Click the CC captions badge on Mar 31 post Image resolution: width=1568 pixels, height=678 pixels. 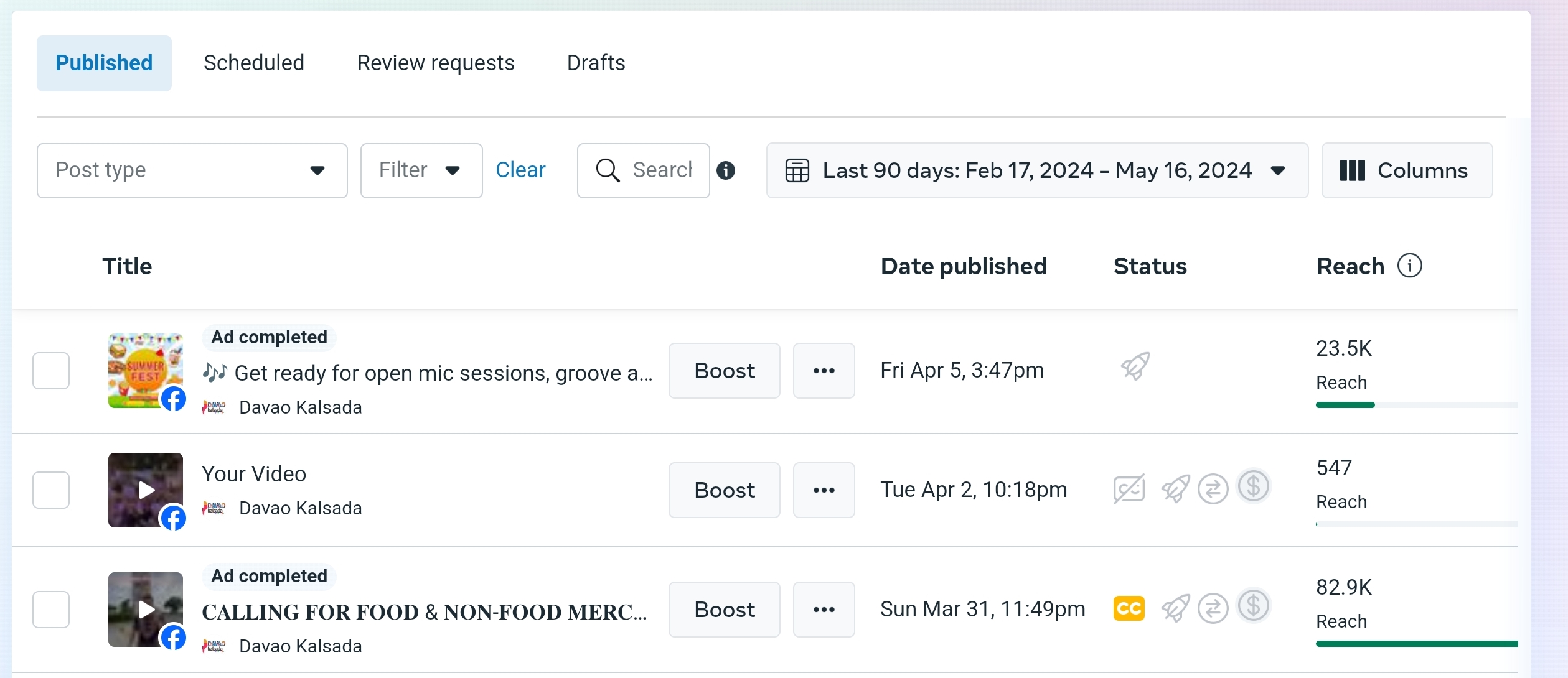pyautogui.click(x=1129, y=608)
